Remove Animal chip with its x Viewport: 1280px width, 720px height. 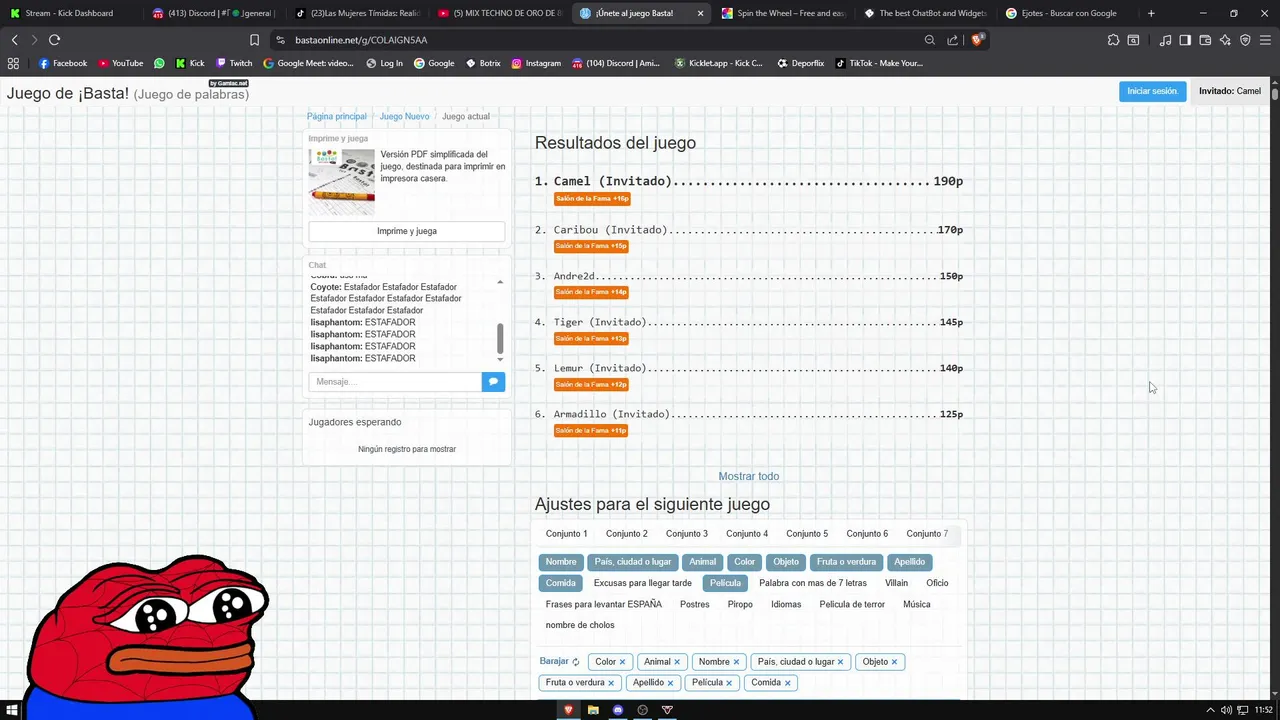677,662
